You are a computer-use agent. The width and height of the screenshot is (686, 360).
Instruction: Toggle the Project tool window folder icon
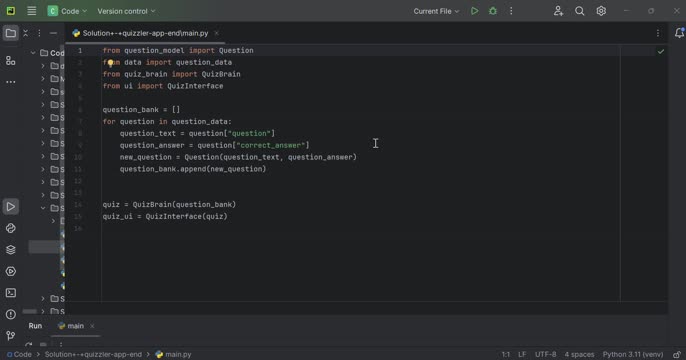coord(10,33)
